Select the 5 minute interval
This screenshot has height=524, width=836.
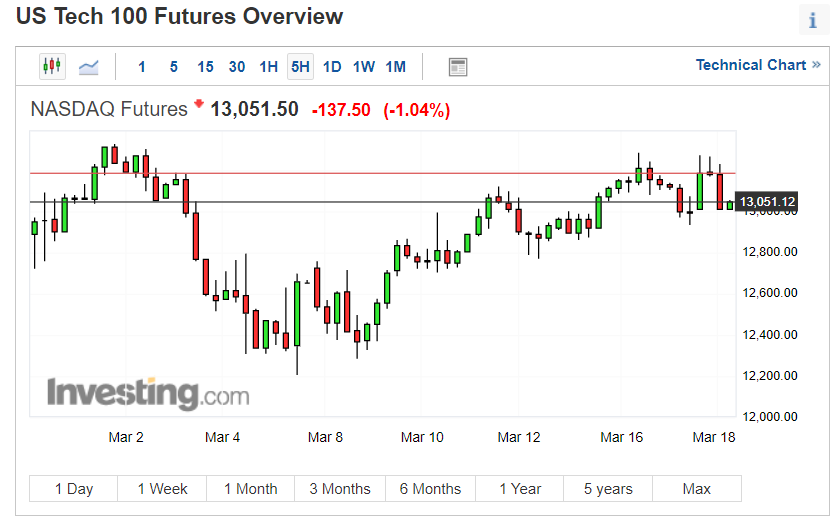[173, 67]
